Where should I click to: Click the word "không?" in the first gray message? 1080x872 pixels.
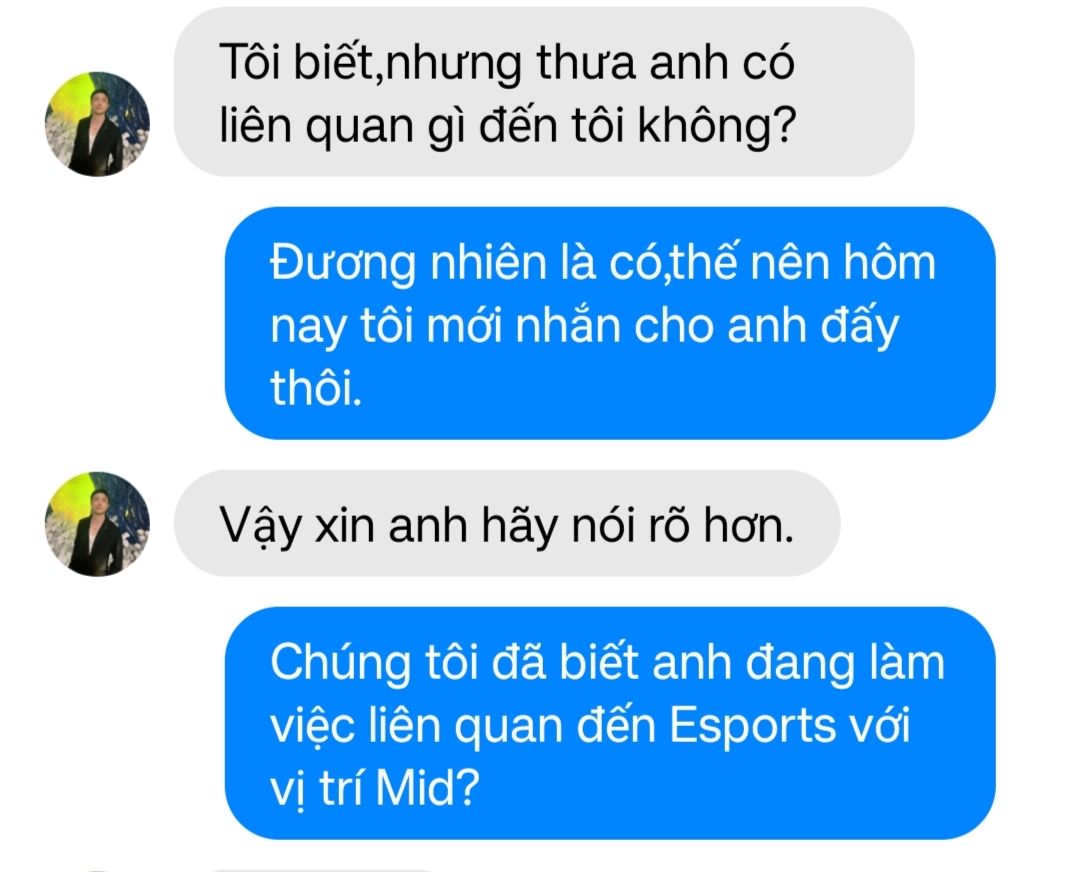pyautogui.click(x=717, y=127)
